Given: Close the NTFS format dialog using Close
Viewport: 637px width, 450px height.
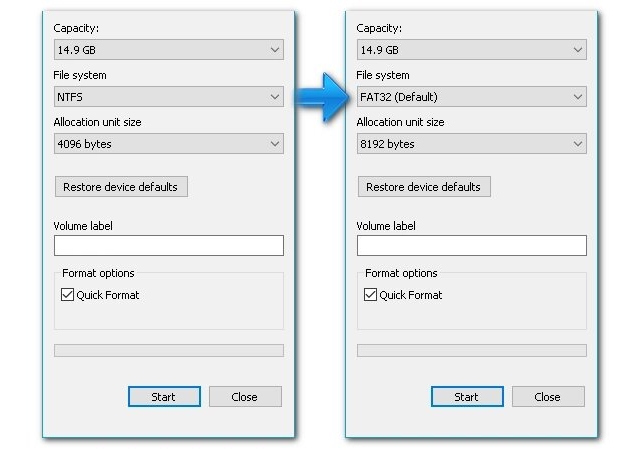Looking at the screenshot, I should 245,397.
